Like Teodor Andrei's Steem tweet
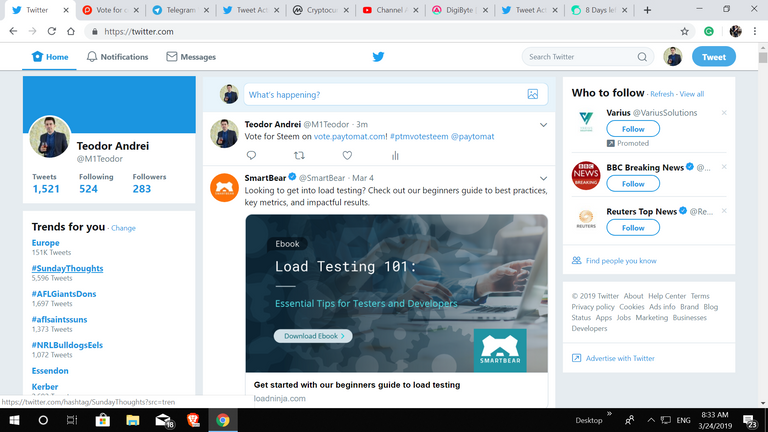Viewport: 768px width, 432px height. click(347, 155)
